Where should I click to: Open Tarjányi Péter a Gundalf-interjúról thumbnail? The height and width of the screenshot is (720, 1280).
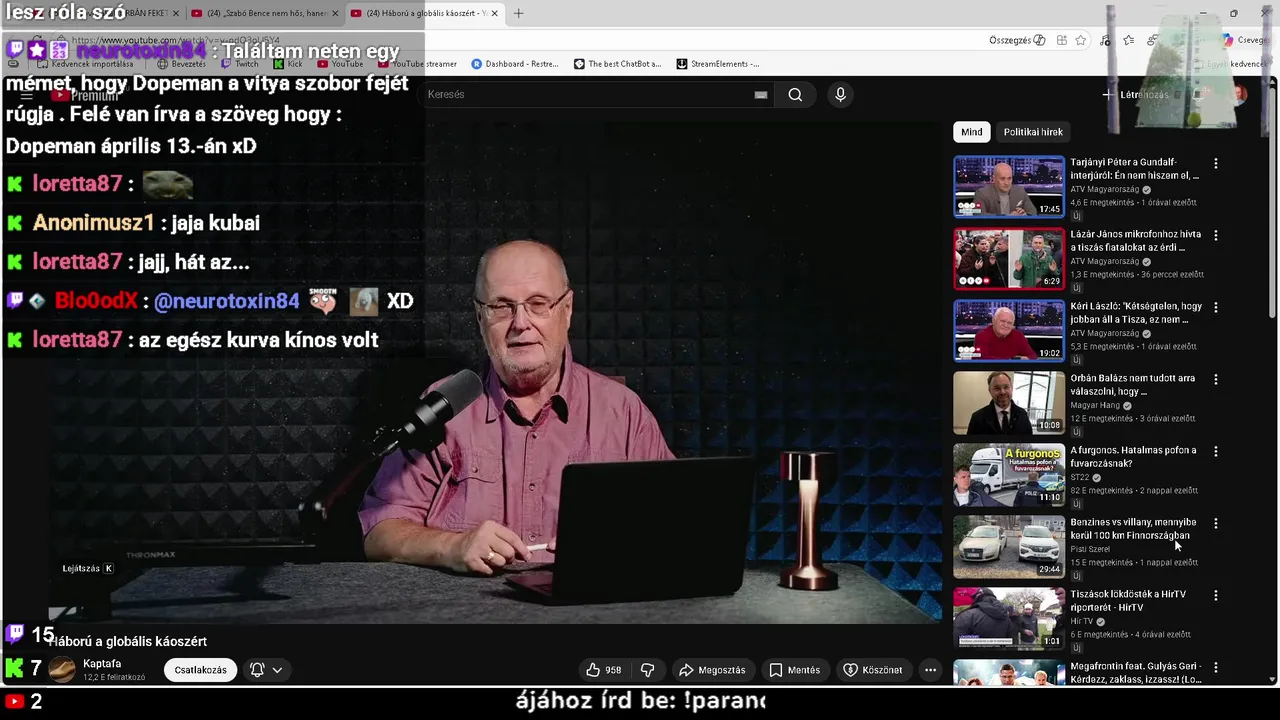point(1008,187)
